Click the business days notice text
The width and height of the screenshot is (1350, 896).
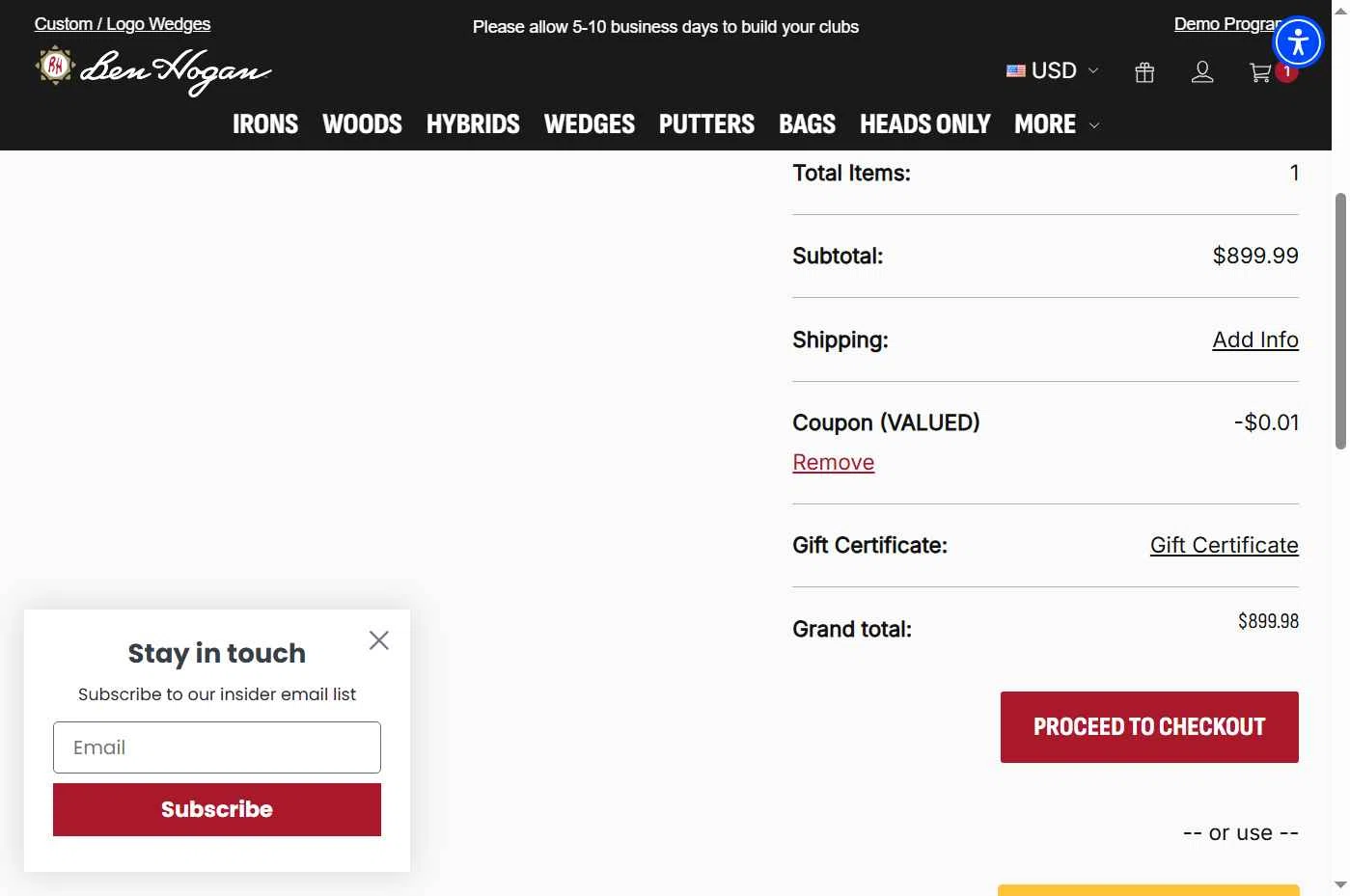(666, 27)
